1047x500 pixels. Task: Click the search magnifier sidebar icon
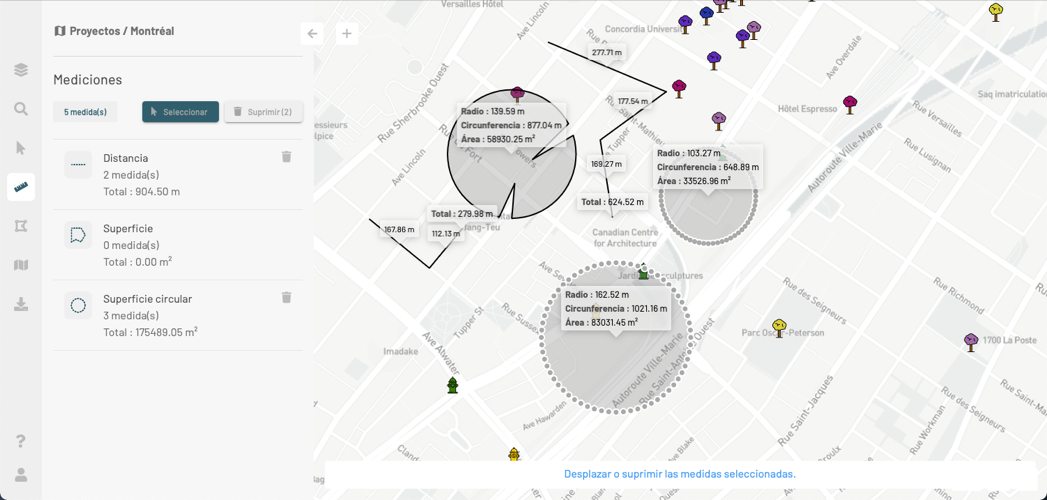21,109
